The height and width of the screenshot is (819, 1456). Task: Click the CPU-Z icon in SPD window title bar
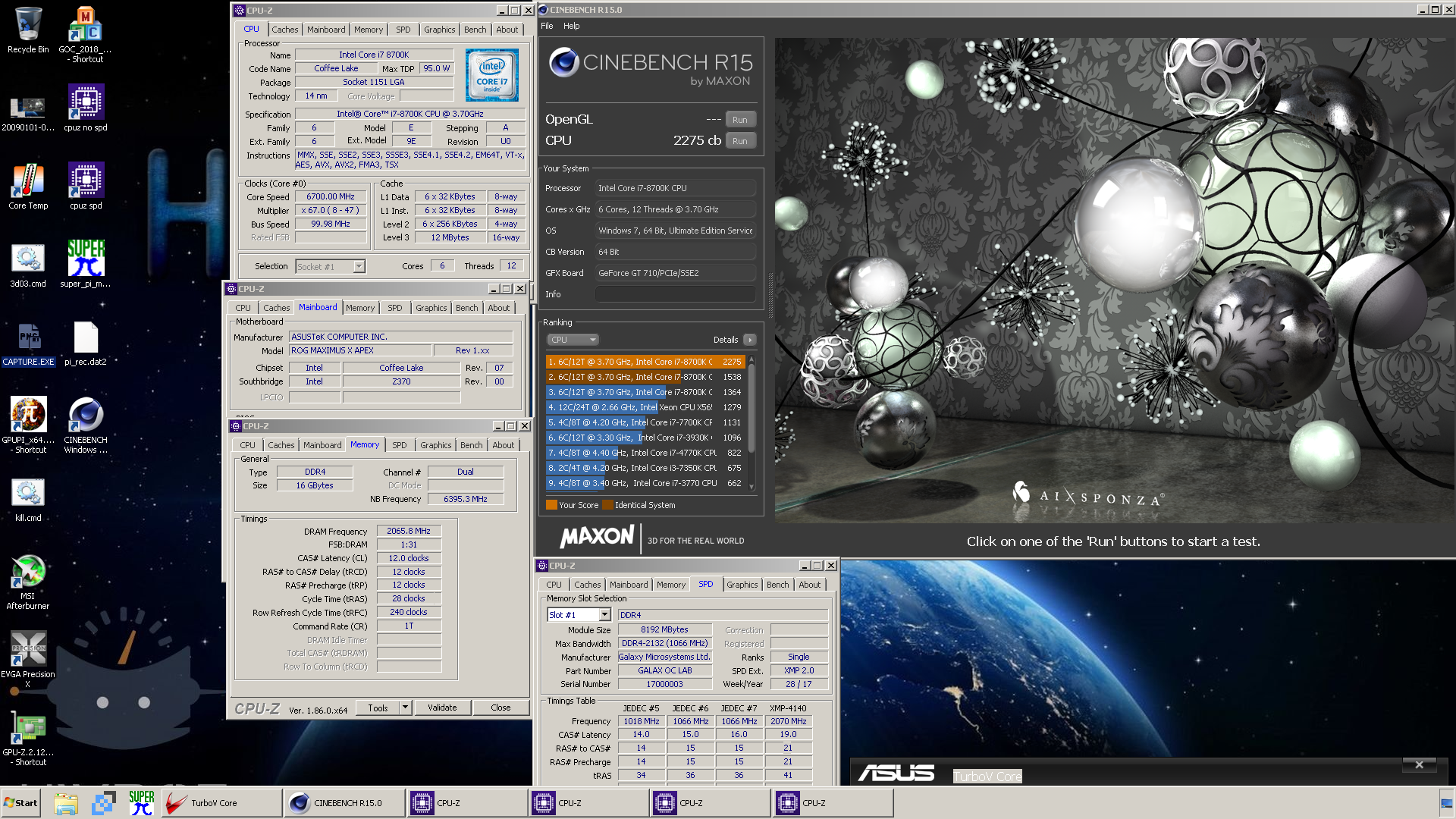pyautogui.click(x=542, y=566)
